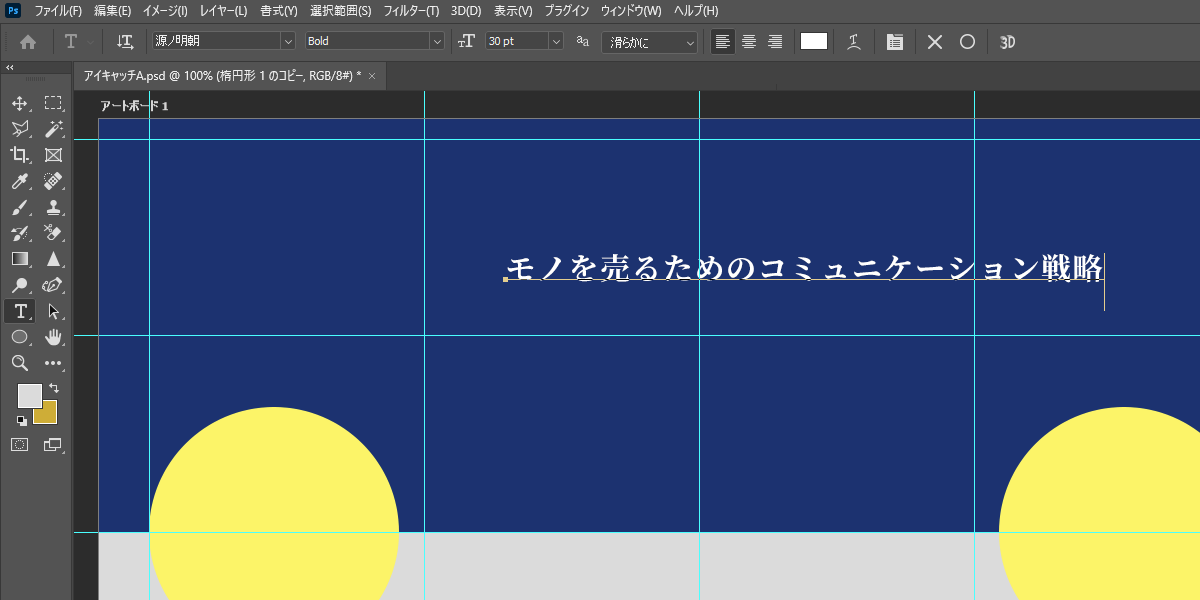Open the フィルター(T) menu
Image resolution: width=1200 pixels, height=600 pixels.
411,11
